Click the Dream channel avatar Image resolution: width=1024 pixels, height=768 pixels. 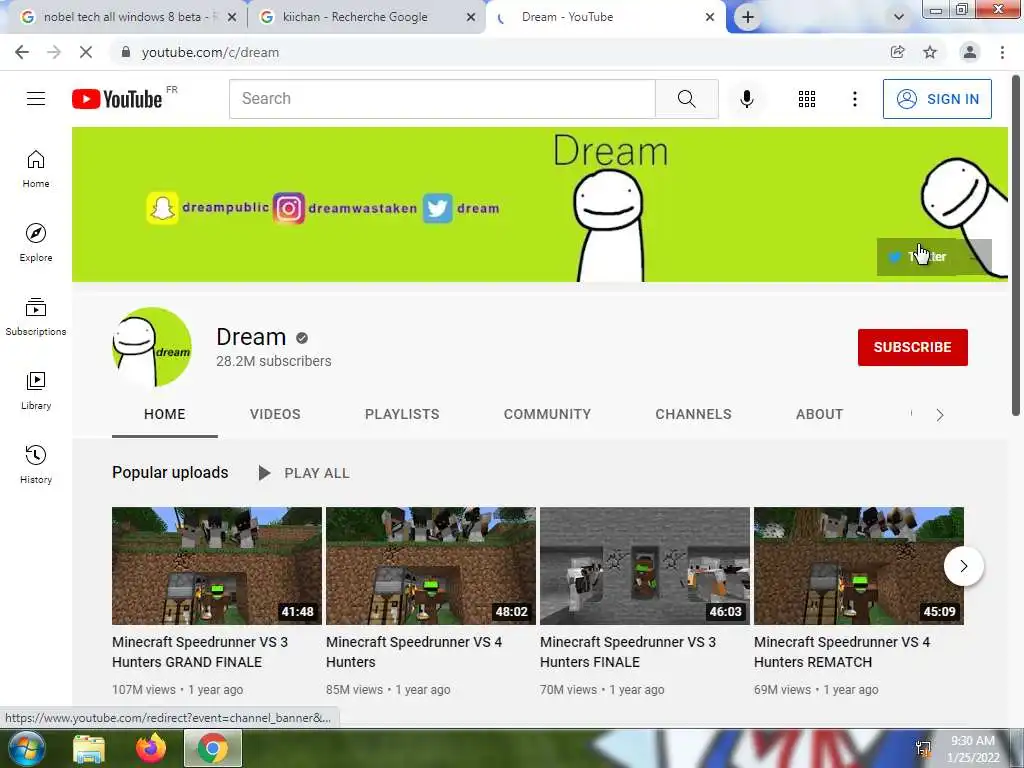[152, 347]
